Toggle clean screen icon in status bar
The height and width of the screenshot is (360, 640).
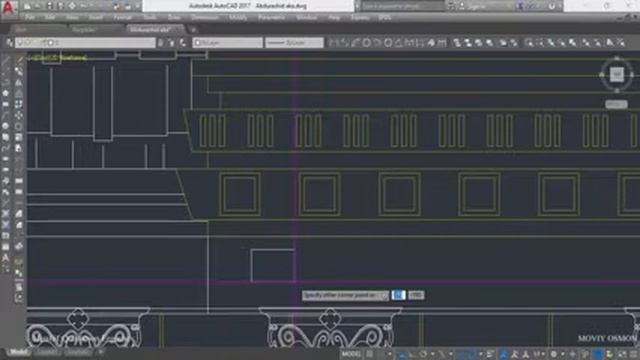point(622,354)
